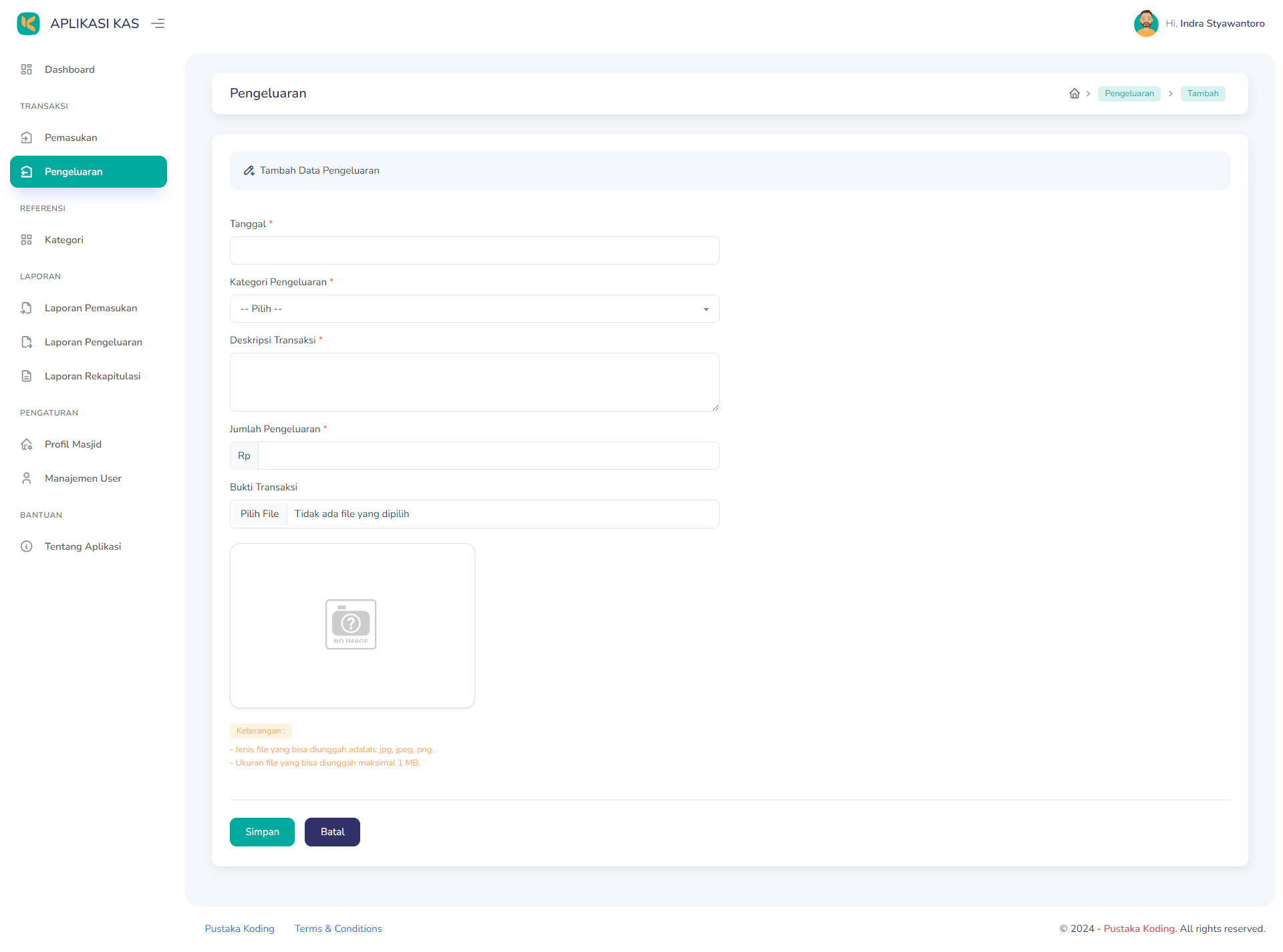The image size is (1283, 952).
Task: Click the Laporan Rekapitulasi file icon
Action: 27,375
